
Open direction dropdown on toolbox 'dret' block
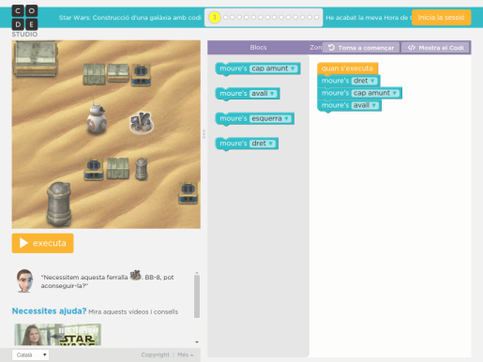tap(271, 143)
